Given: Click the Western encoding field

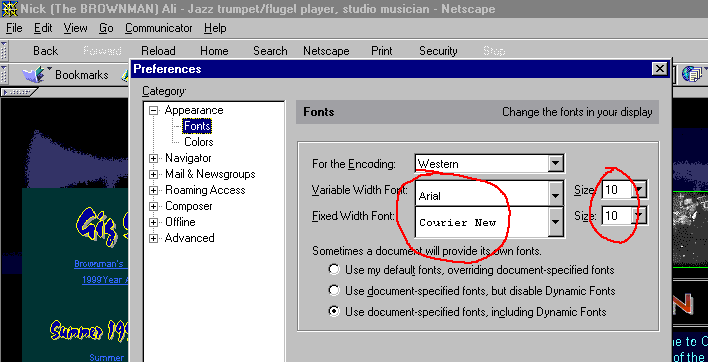Looking at the screenshot, I should 482,163.
